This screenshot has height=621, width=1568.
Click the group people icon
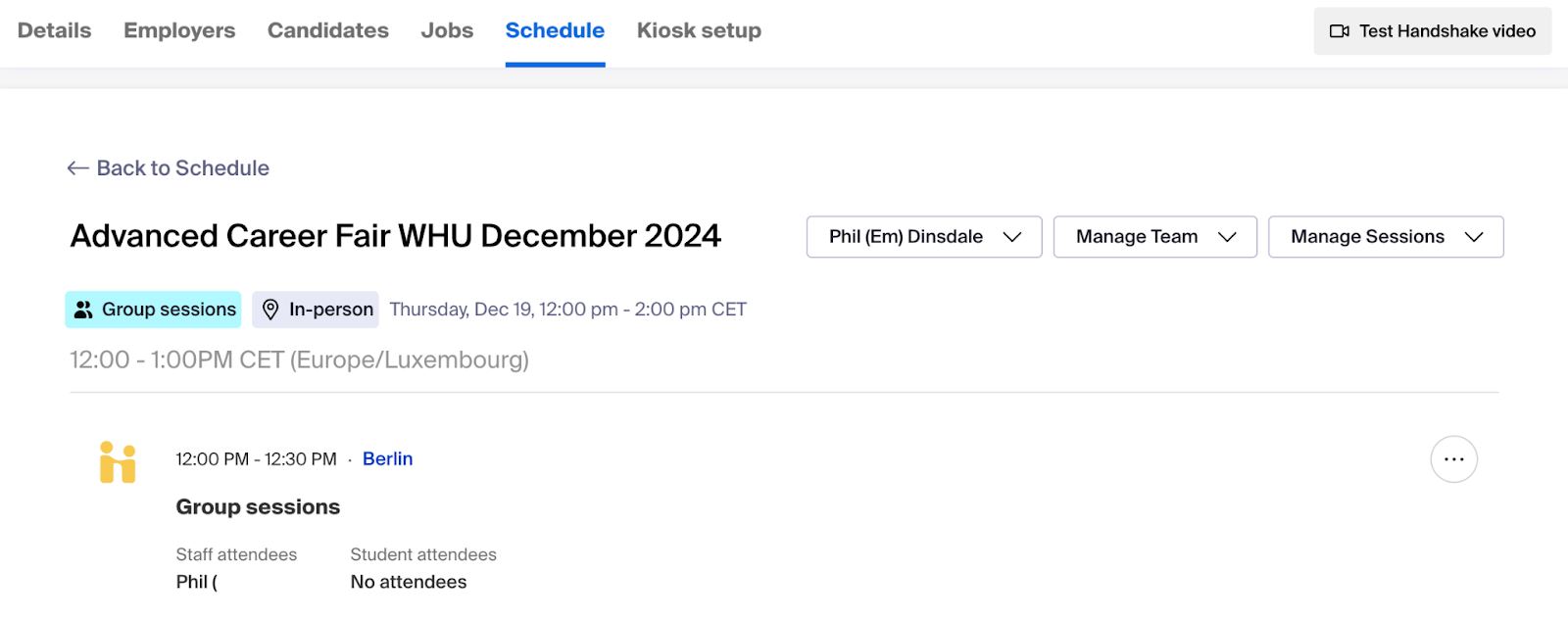click(83, 310)
